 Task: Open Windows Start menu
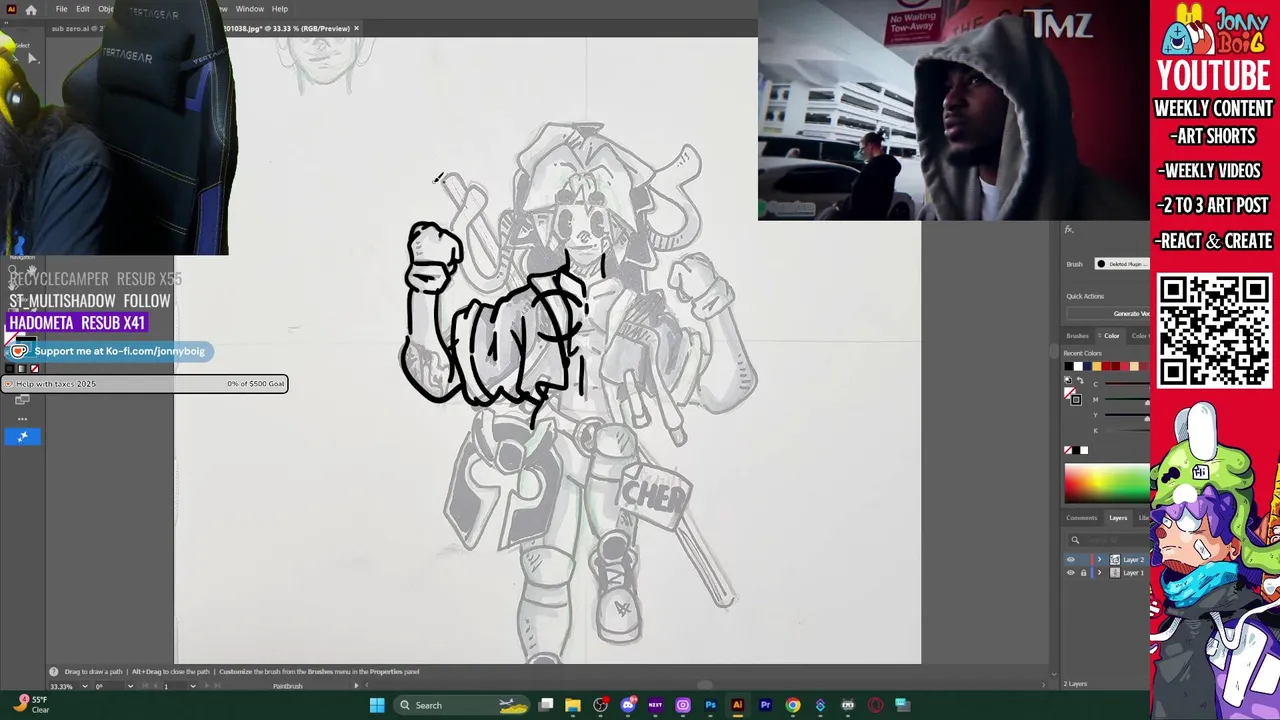click(377, 705)
